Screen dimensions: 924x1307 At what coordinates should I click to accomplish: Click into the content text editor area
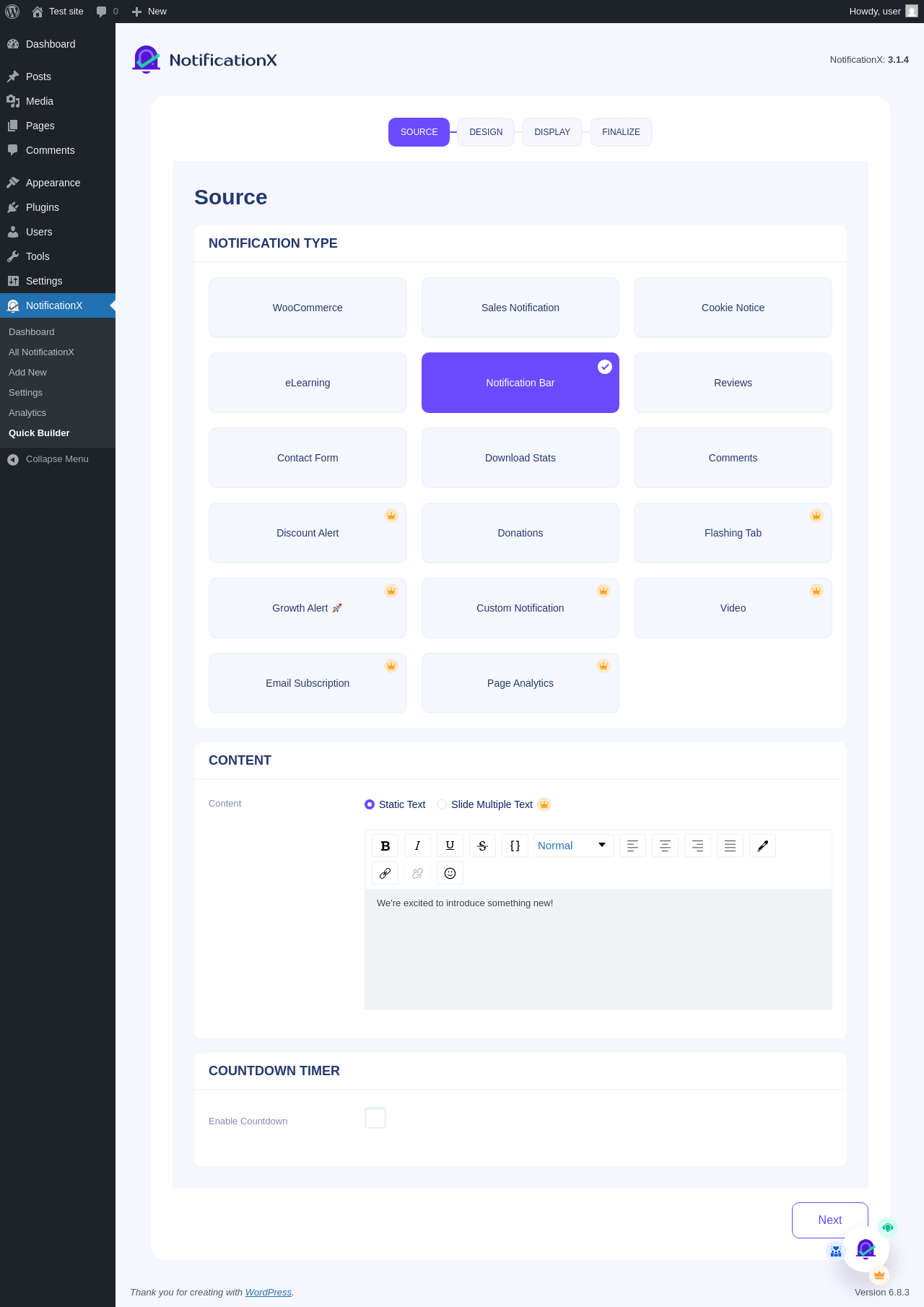[x=598, y=949]
